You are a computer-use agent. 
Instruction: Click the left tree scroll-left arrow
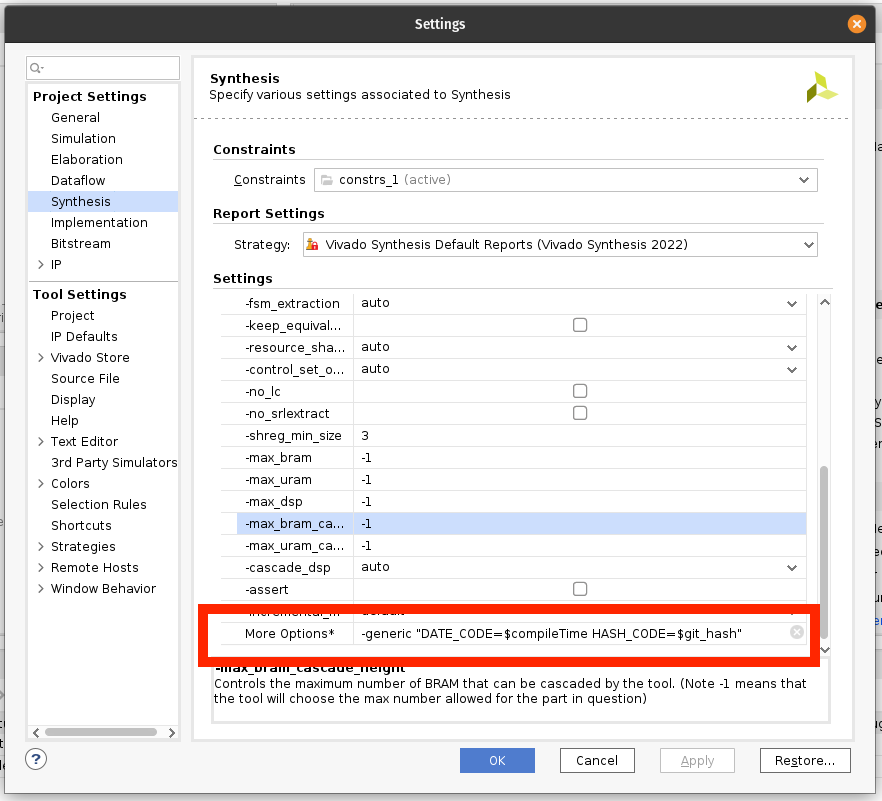click(x=36, y=732)
